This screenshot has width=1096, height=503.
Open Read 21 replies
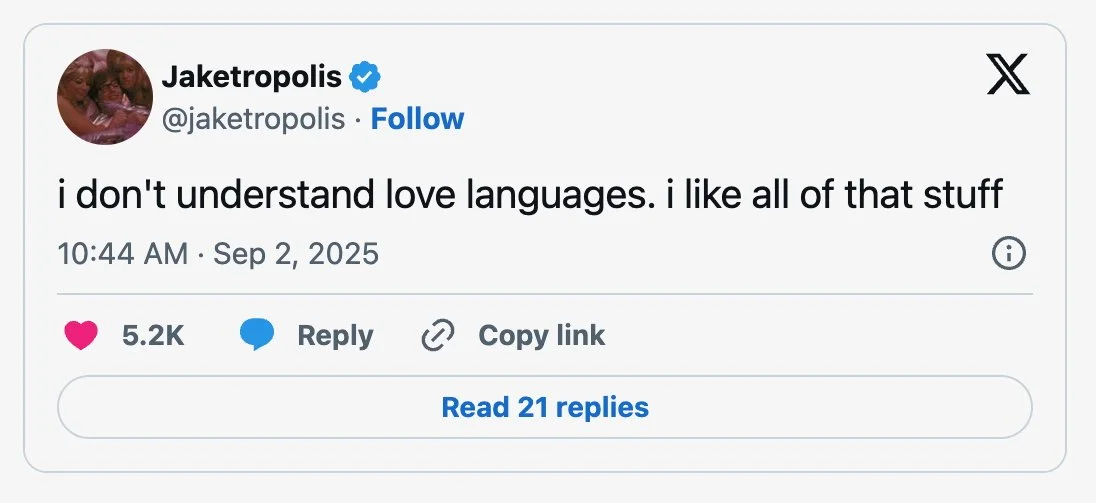(545, 407)
